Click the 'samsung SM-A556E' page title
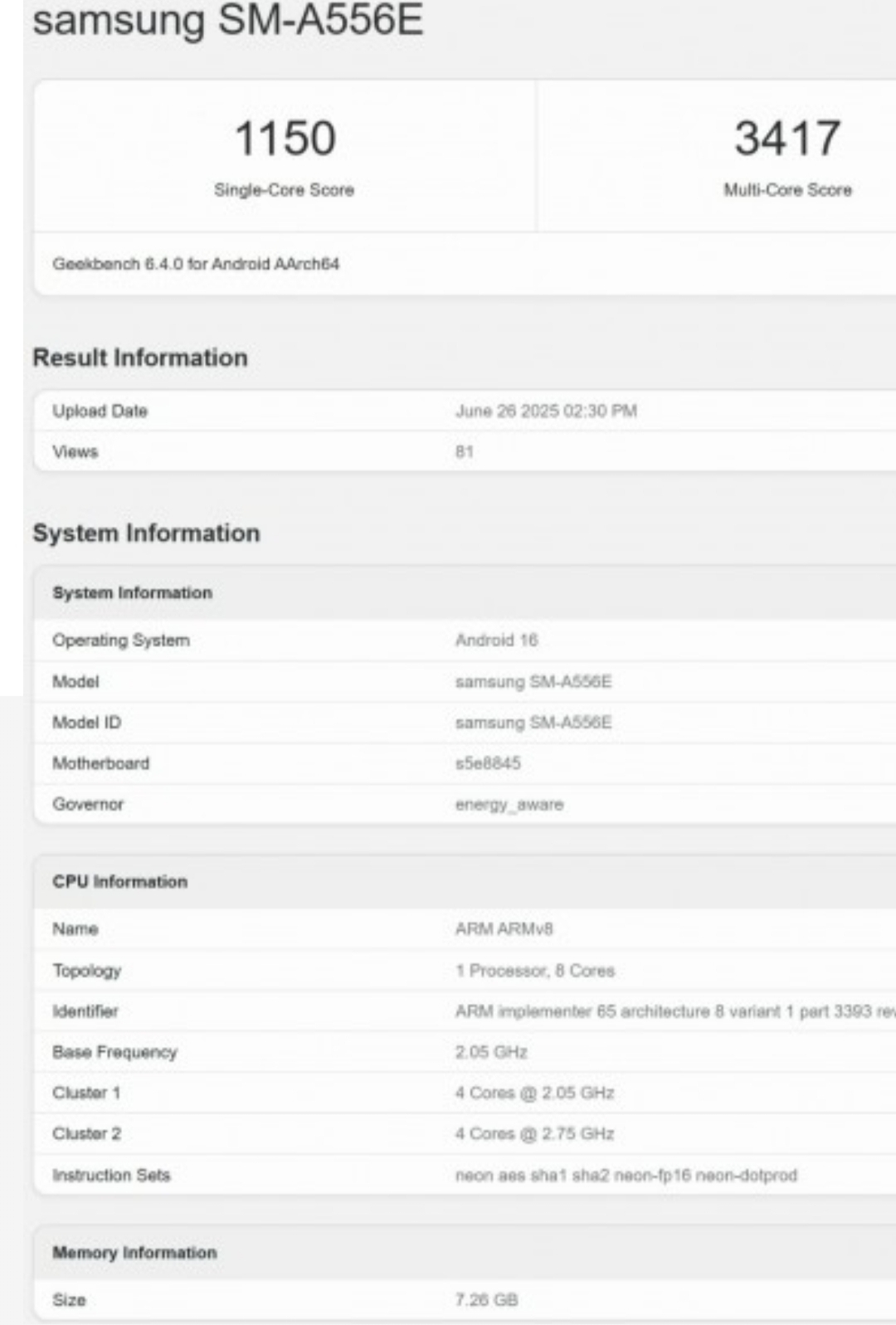 coord(228,20)
